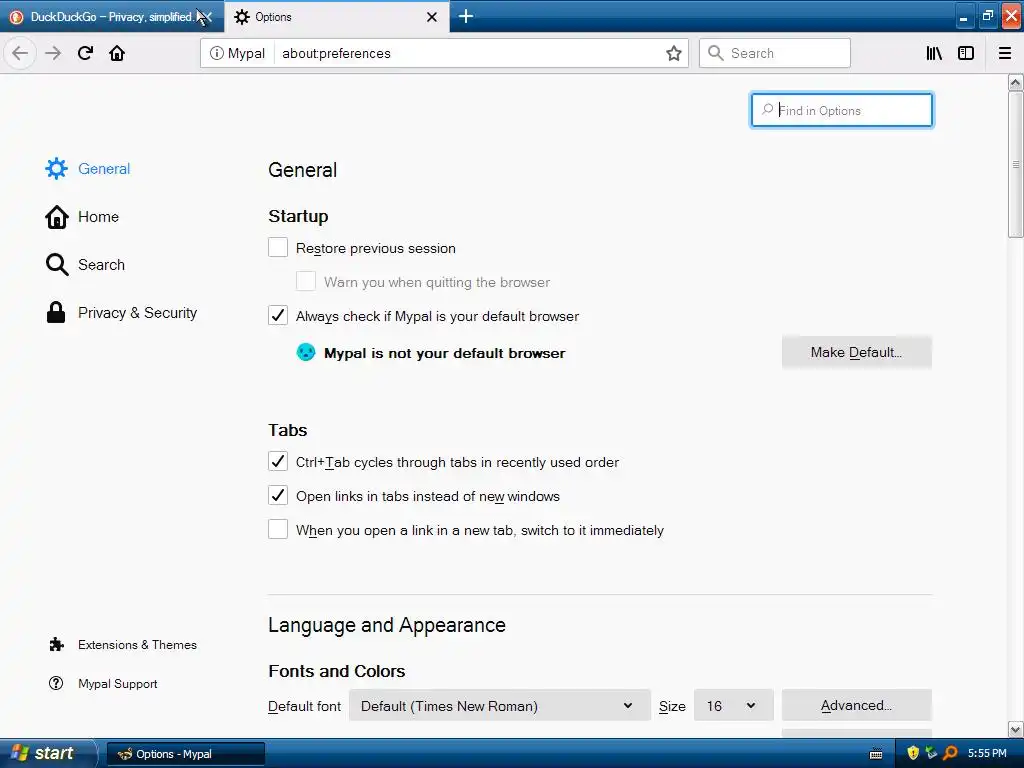Open Privacy & Security preferences
The width and height of the screenshot is (1024, 768).
(x=121, y=313)
